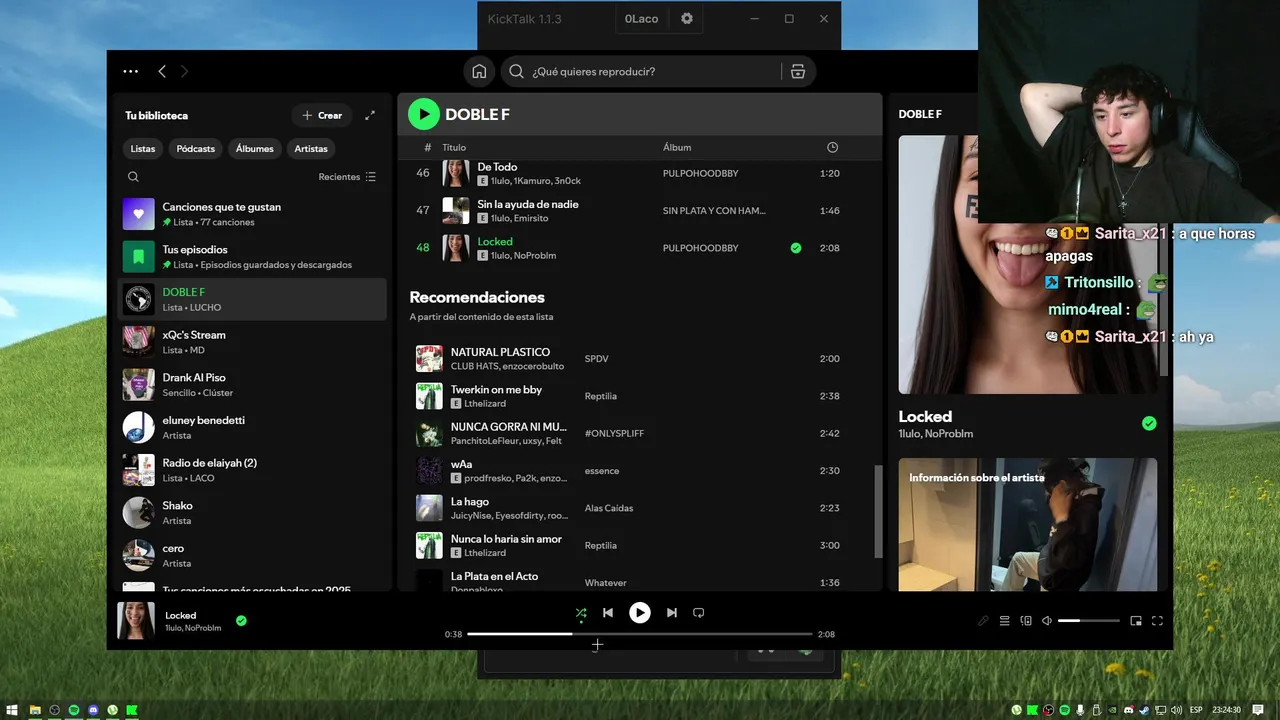This screenshot has width=1280, height=720.
Task: Open the playback queue icon
Action: [x=1005, y=621]
